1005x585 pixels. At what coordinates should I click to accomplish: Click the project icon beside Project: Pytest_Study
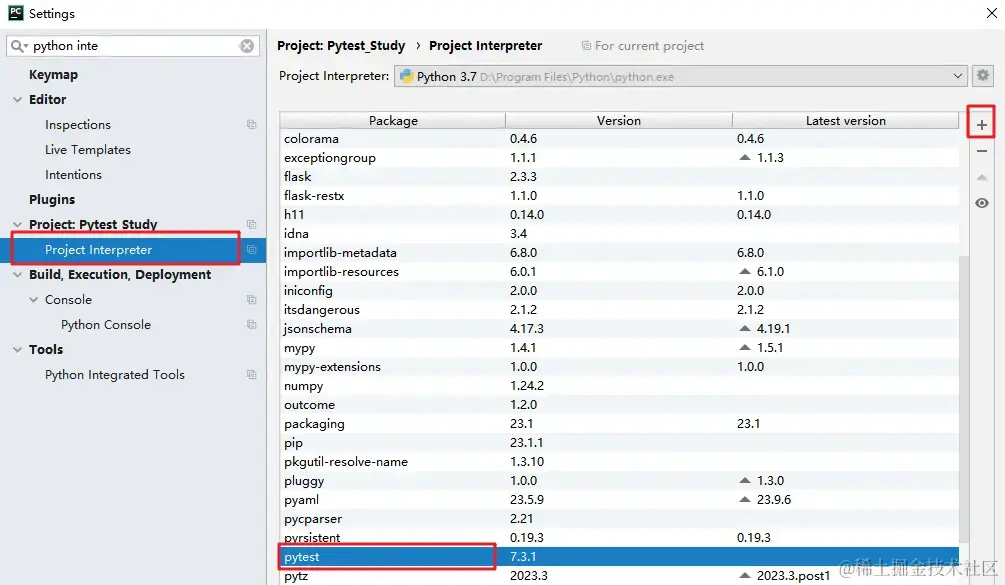[251, 224]
